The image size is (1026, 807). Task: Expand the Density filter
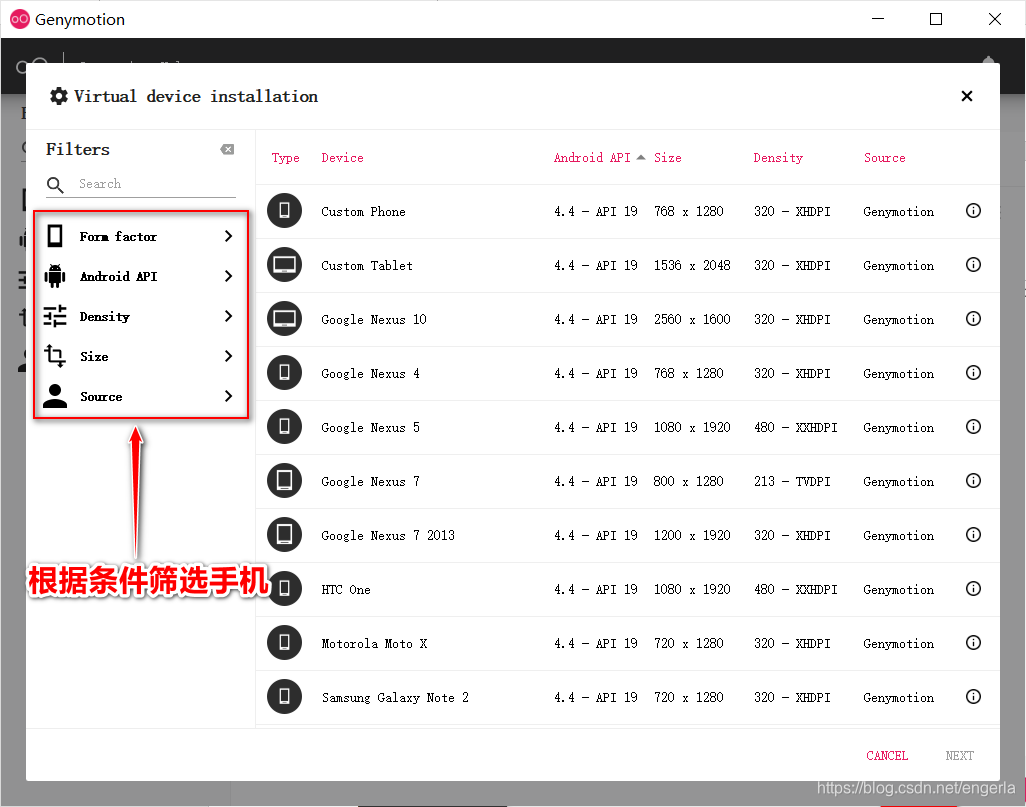click(x=141, y=316)
